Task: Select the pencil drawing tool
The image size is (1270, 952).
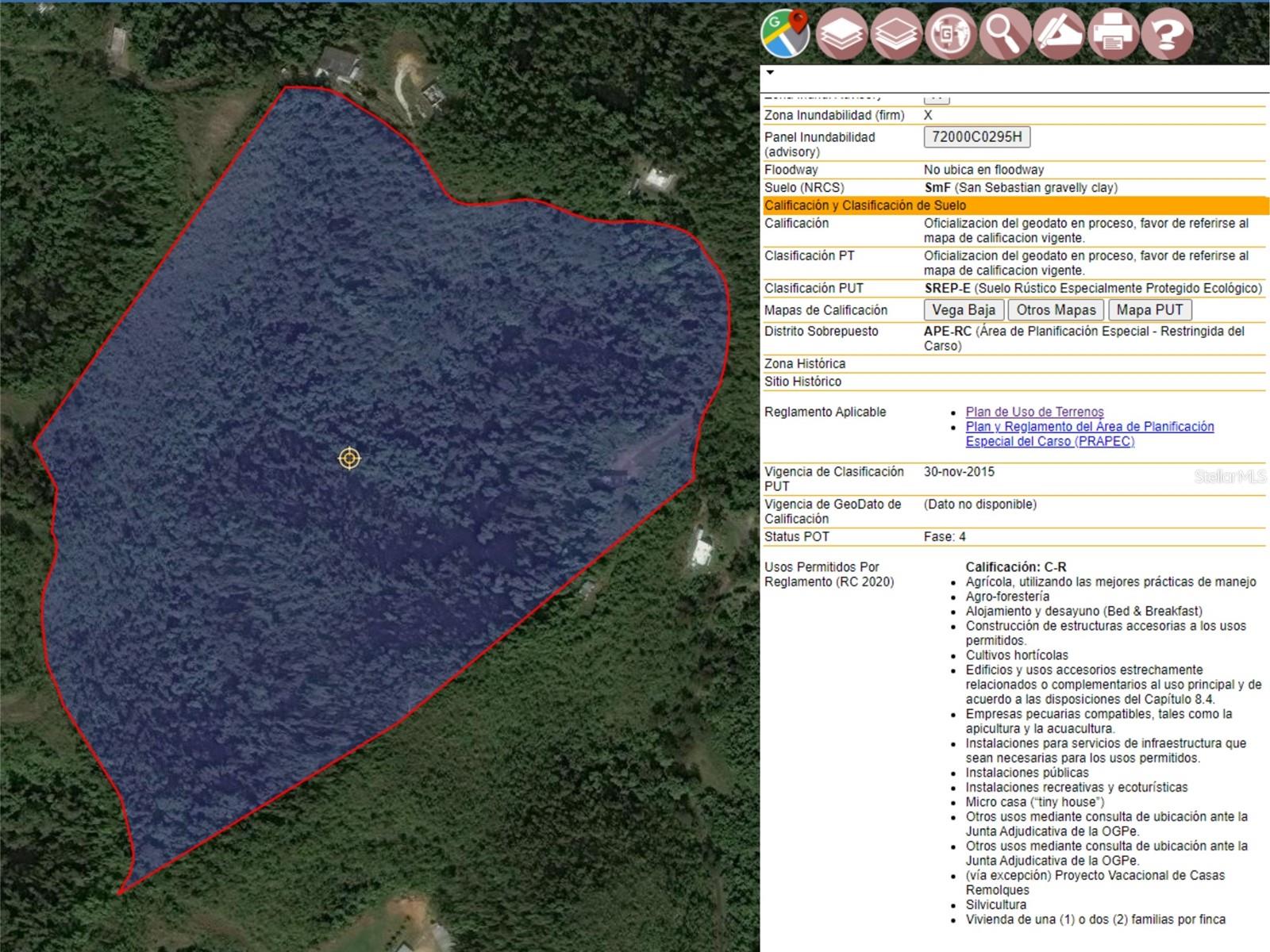Action: [1058, 34]
